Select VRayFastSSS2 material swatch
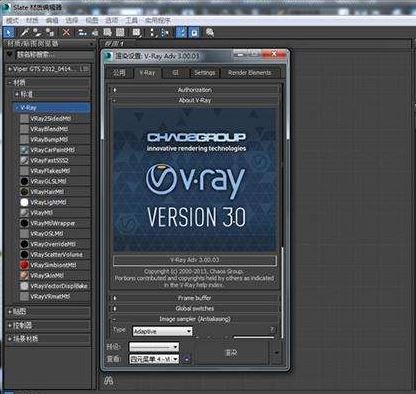Viewport: 416px width, 394px height. [24, 160]
